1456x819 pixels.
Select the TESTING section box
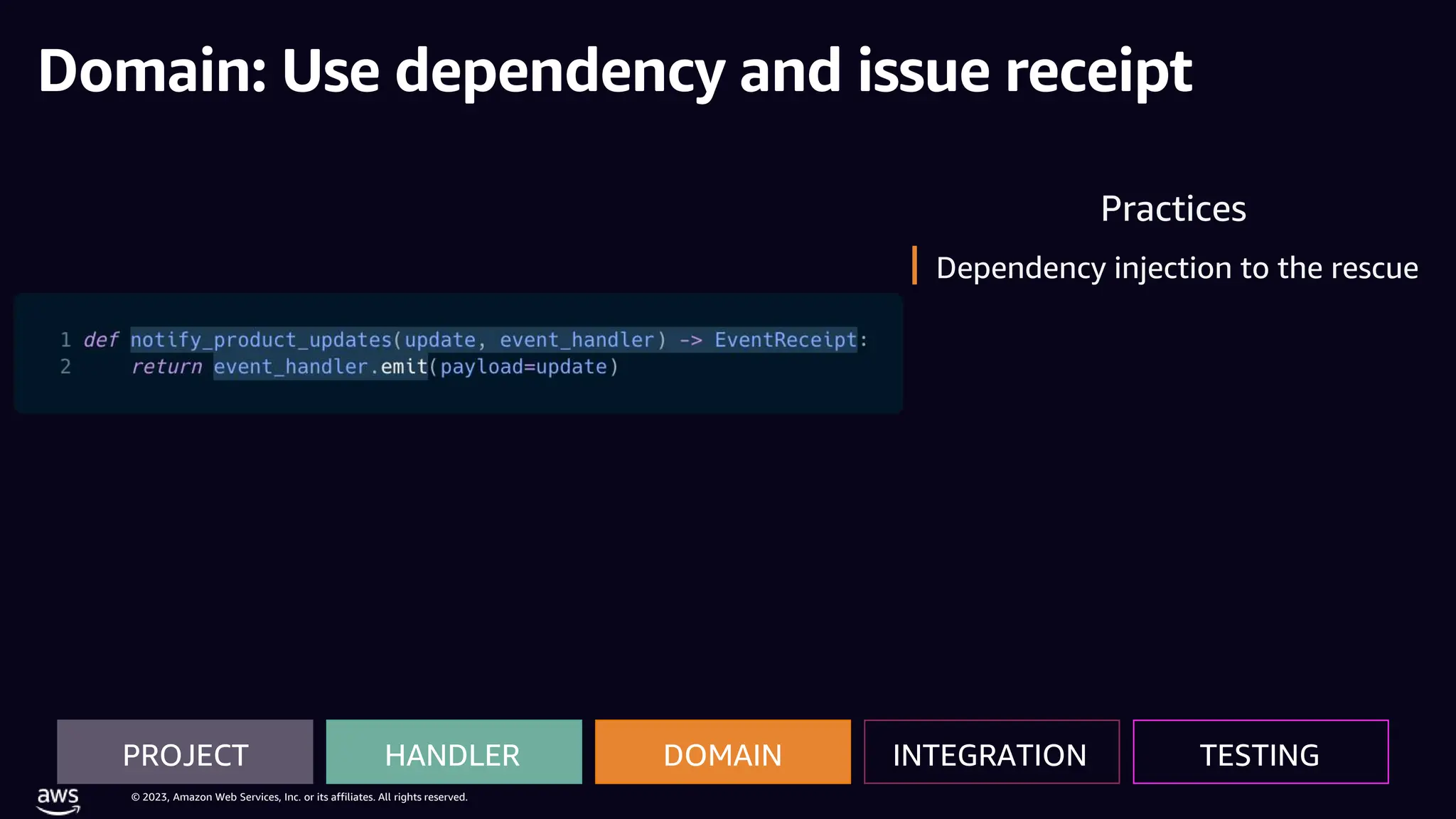(1260, 751)
